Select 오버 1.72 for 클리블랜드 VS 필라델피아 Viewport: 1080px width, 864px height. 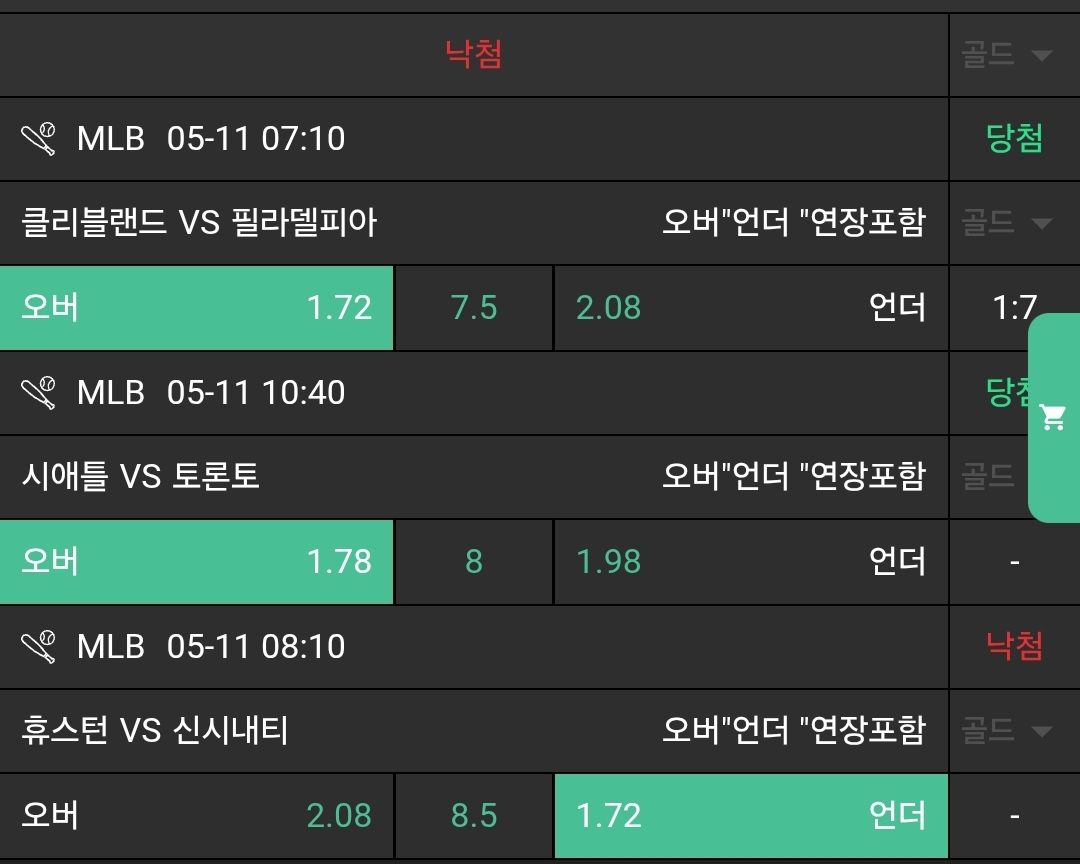[x=197, y=308]
